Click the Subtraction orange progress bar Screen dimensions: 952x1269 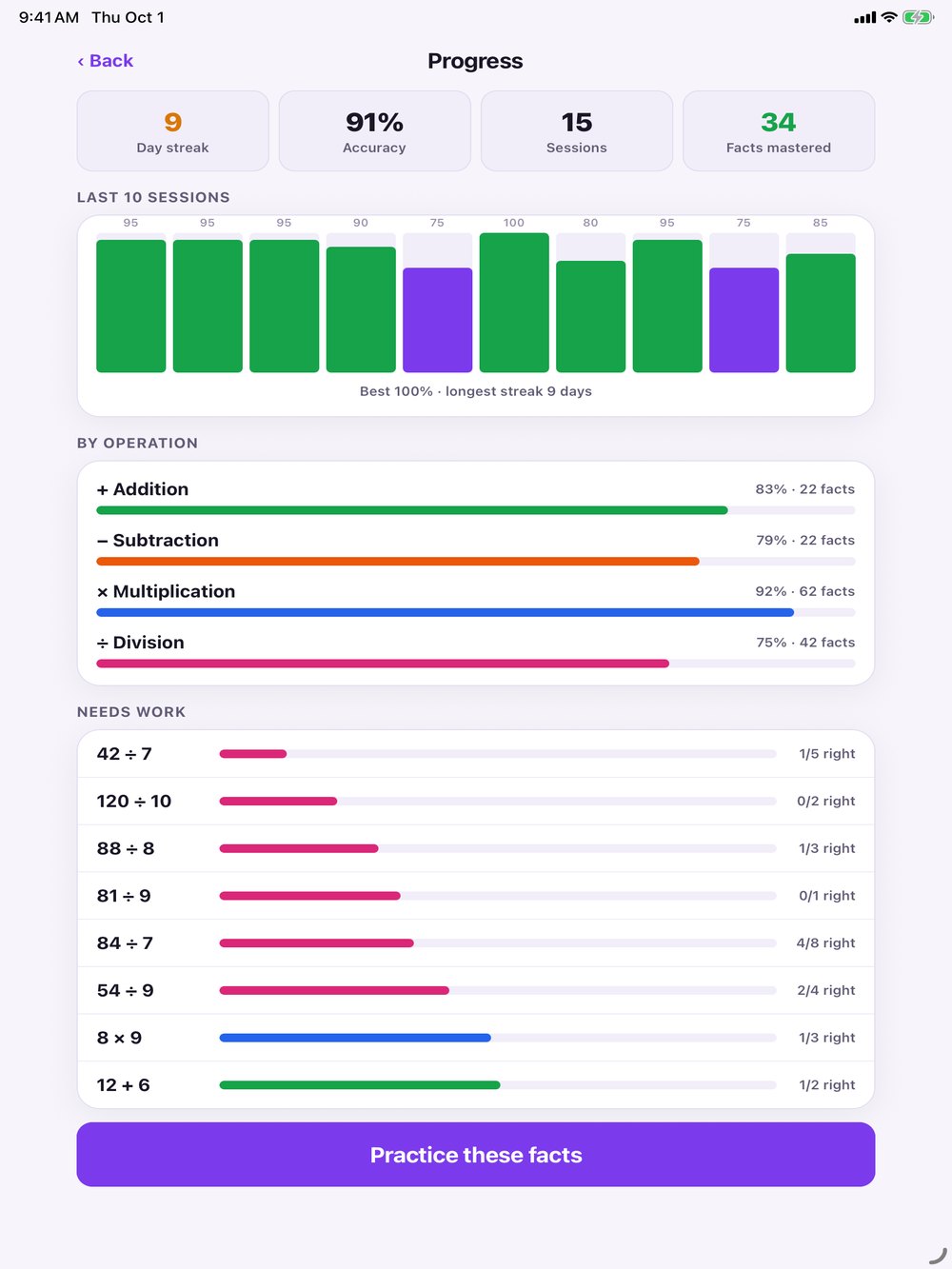[398, 562]
